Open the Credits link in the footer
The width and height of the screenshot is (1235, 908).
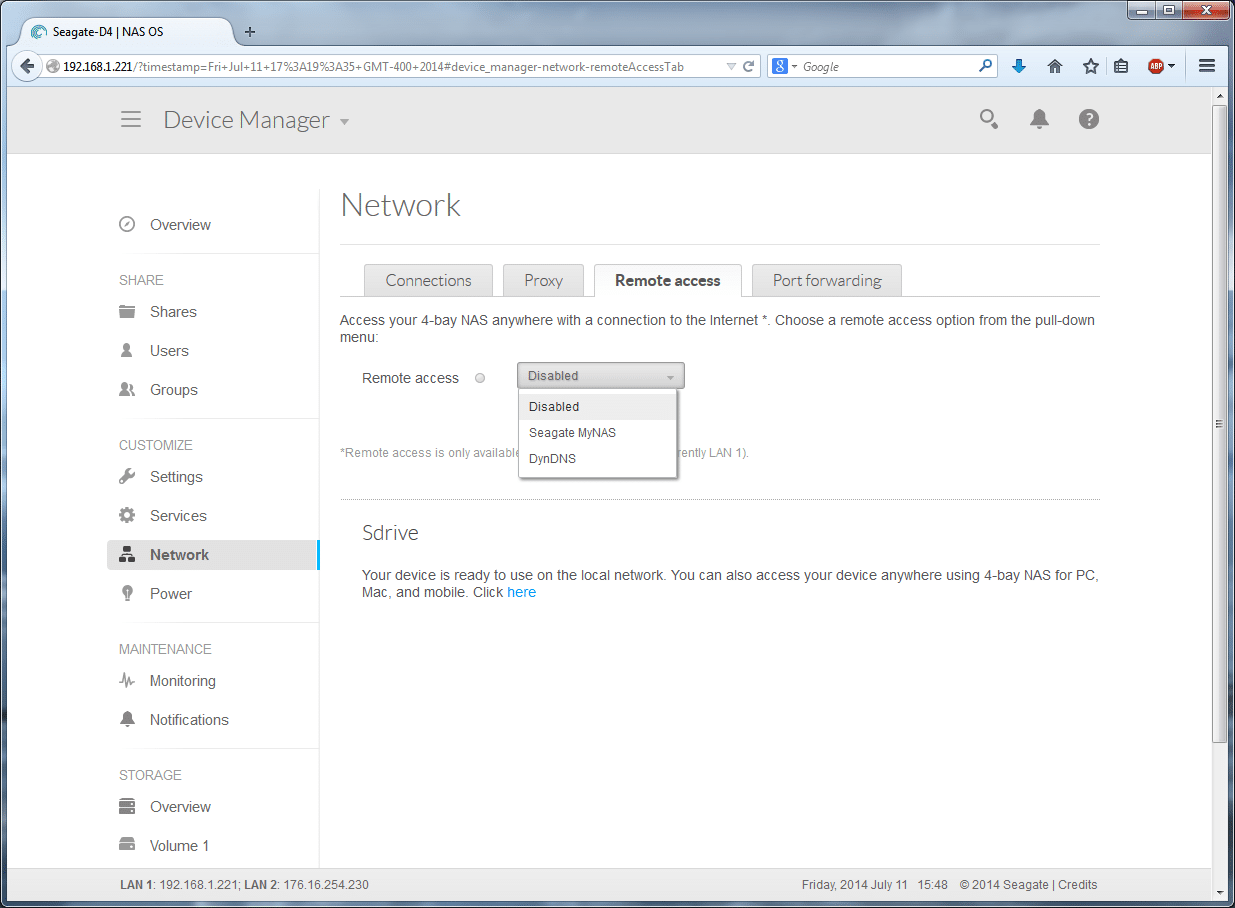tap(1078, 885)
